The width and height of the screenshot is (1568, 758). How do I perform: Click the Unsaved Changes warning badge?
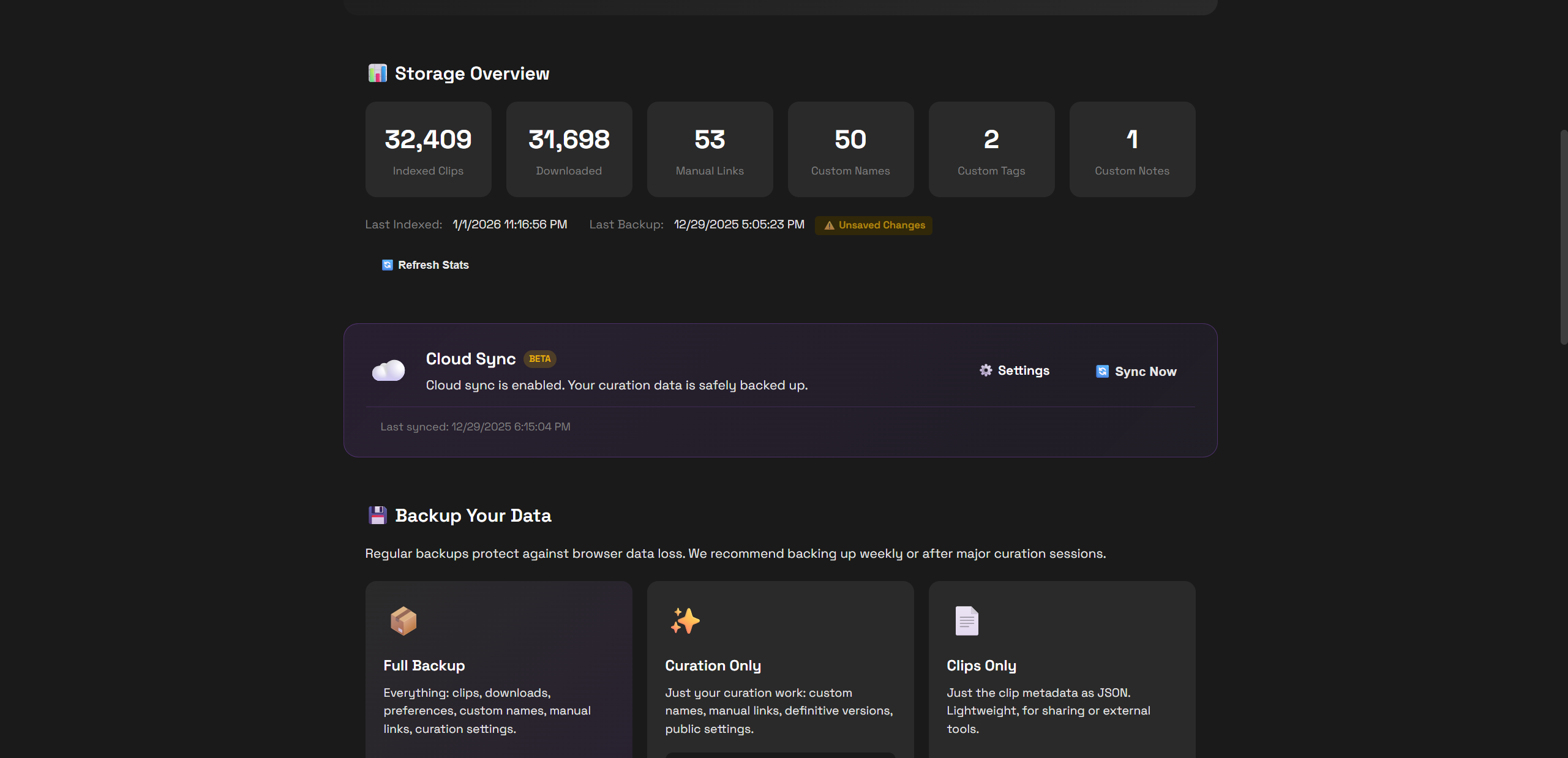[x=874, y=225]
